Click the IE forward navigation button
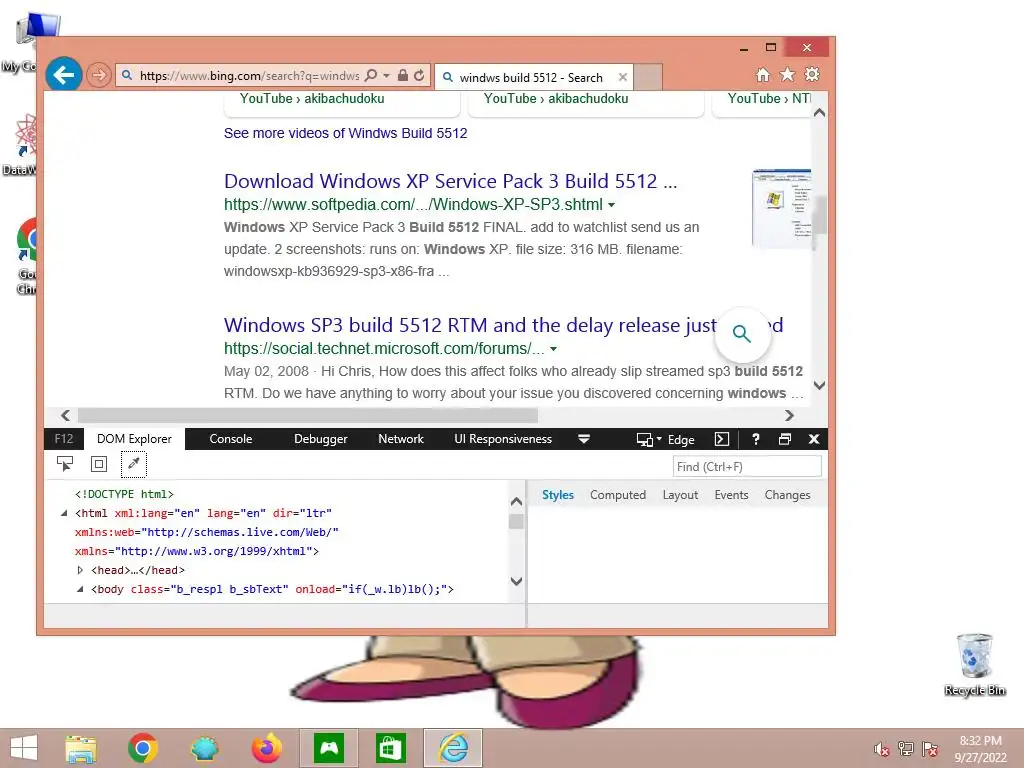Screen dimensions: 1024x768 point(99,76)
